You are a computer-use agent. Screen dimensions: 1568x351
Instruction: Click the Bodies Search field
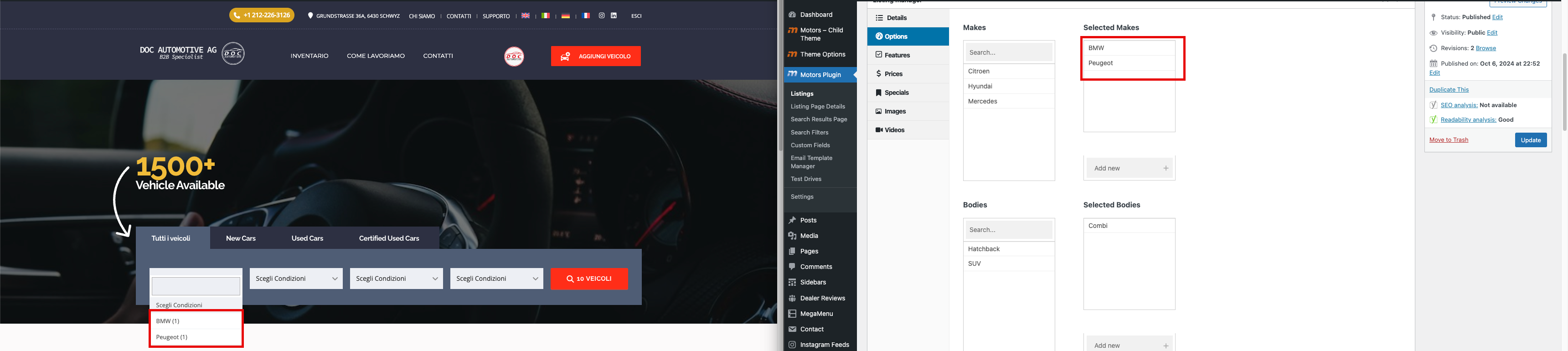[x=1009, y=230]
